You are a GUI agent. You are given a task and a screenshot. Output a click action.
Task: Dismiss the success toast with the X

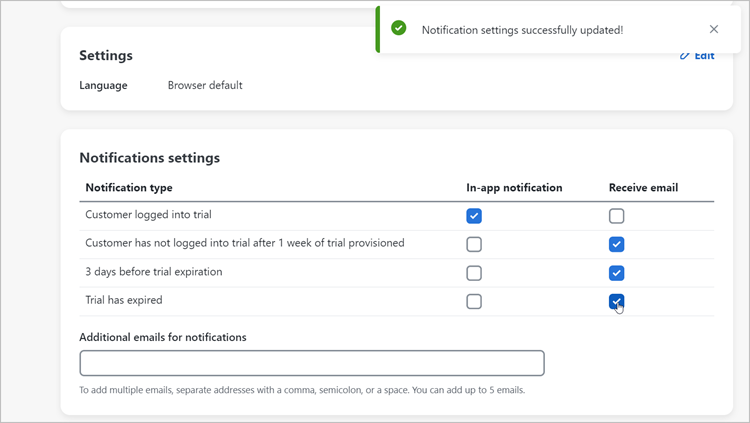click(x=714, y=29)
